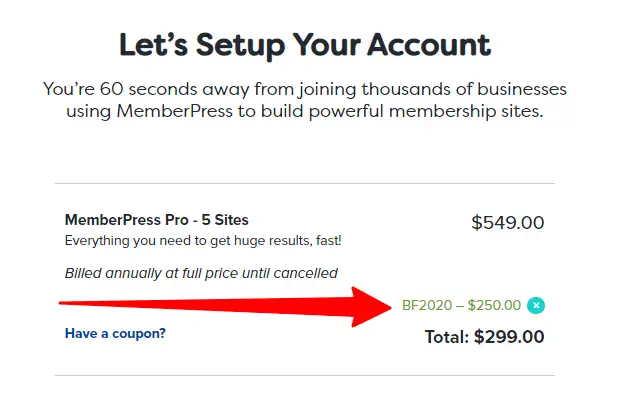Click the divider line above order summary

pyautogui.click(x=305, y=183)
